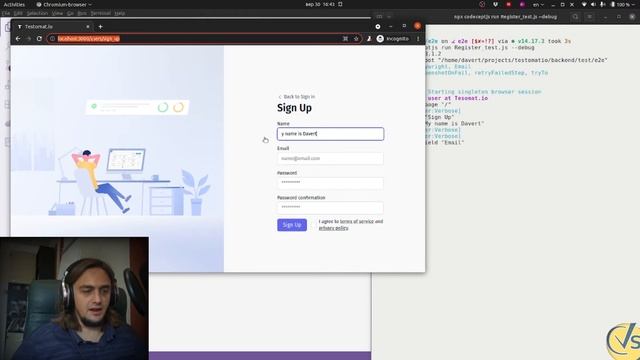Click the round icon in Chromium's title bar
Screen dimensions: 640x360
378,26
